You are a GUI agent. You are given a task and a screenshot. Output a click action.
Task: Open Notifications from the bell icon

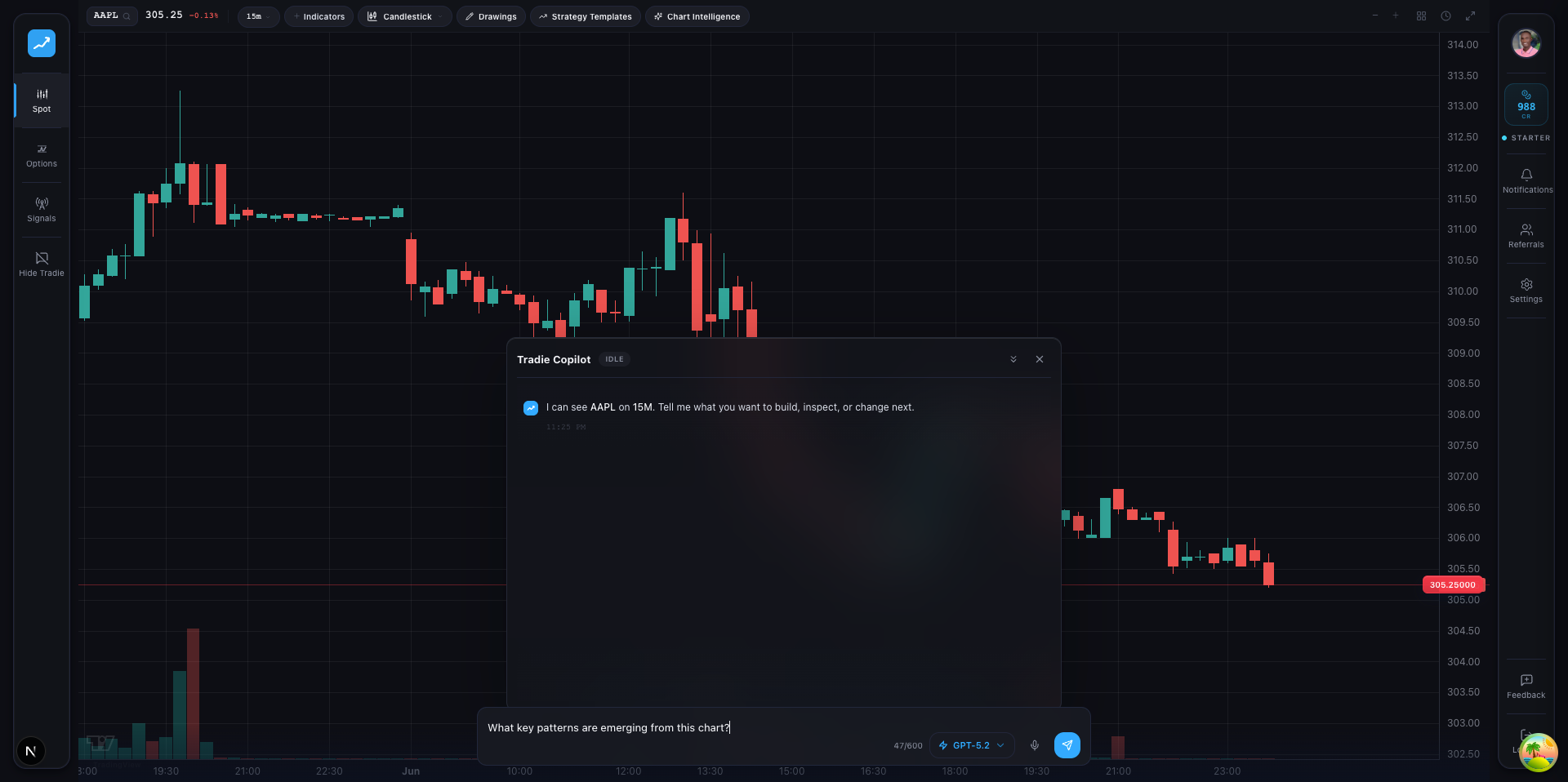(1526, 181)
